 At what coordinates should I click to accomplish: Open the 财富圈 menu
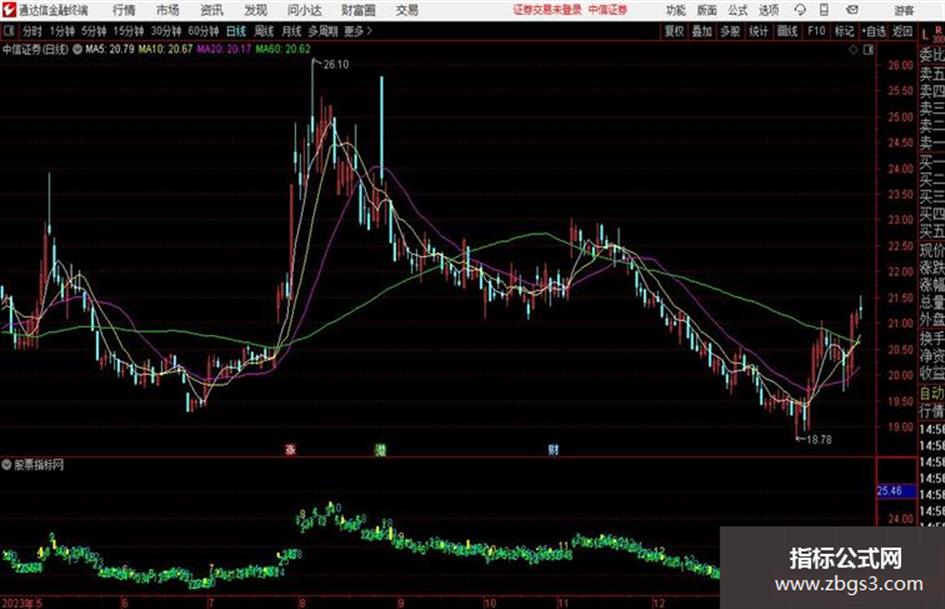(x=358, y=10)
